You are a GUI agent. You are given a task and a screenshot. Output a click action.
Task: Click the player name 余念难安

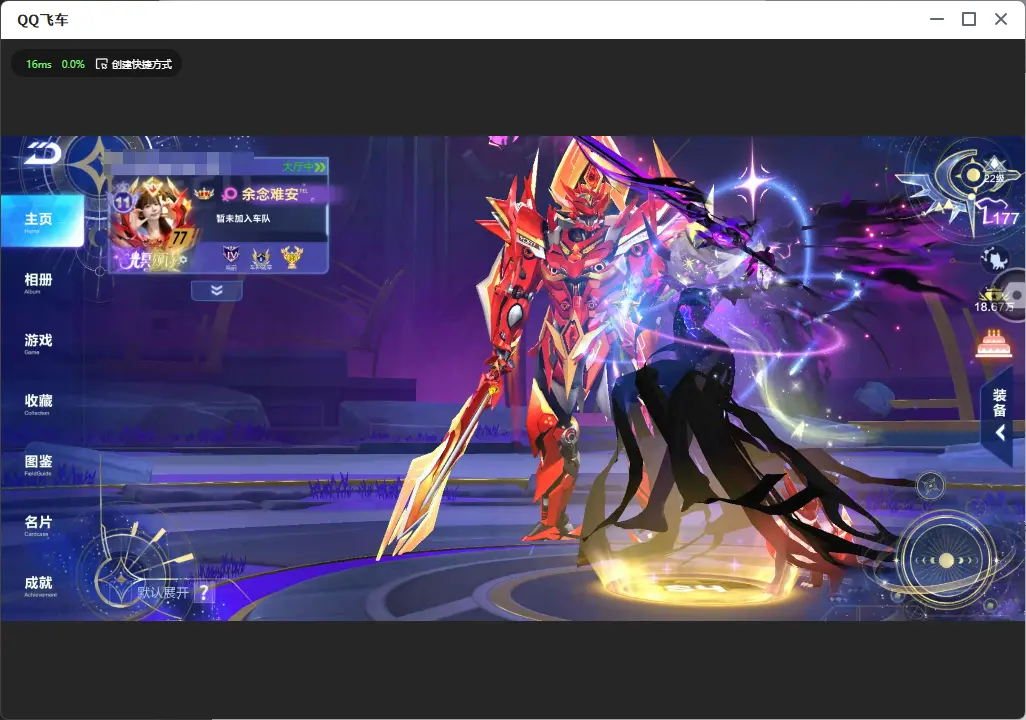tap(270, 194)
